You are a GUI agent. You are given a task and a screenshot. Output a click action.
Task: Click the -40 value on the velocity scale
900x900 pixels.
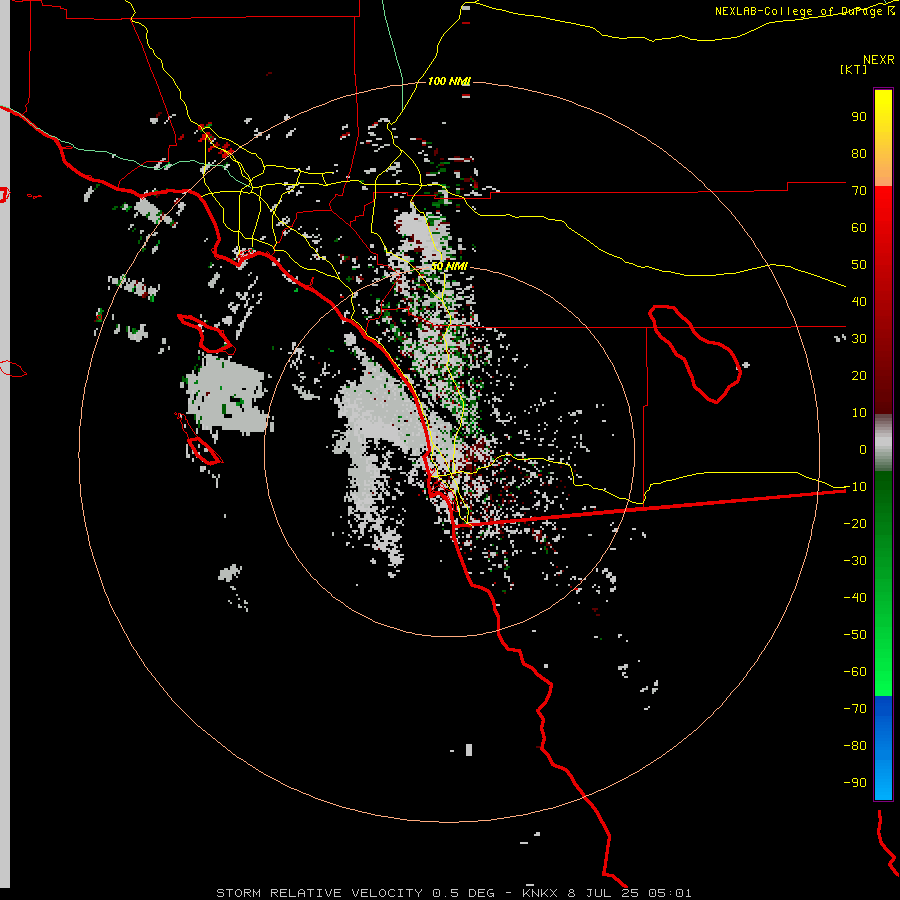click(855, 598)
